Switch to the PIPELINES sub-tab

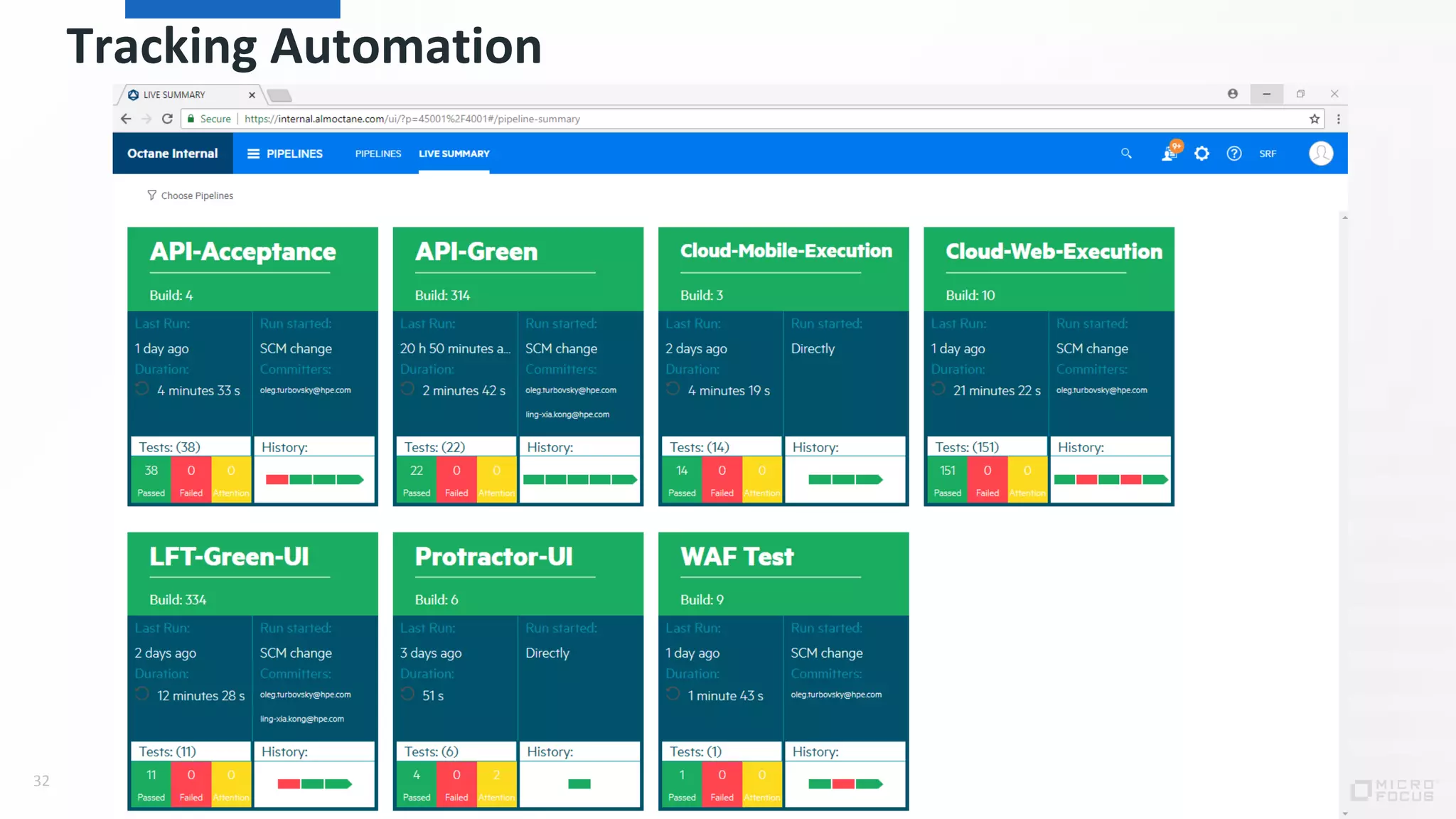click(x=378, y=154)
